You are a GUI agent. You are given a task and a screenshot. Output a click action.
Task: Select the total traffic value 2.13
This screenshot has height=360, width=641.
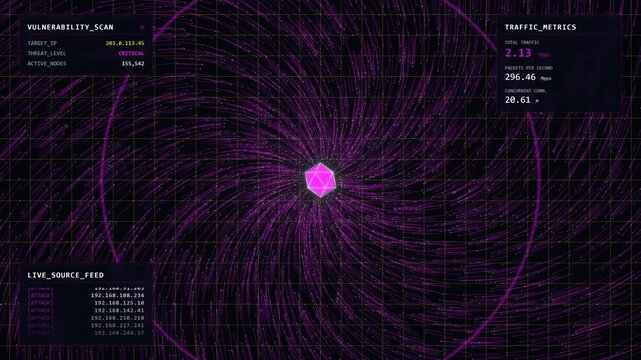pos(518,53)
